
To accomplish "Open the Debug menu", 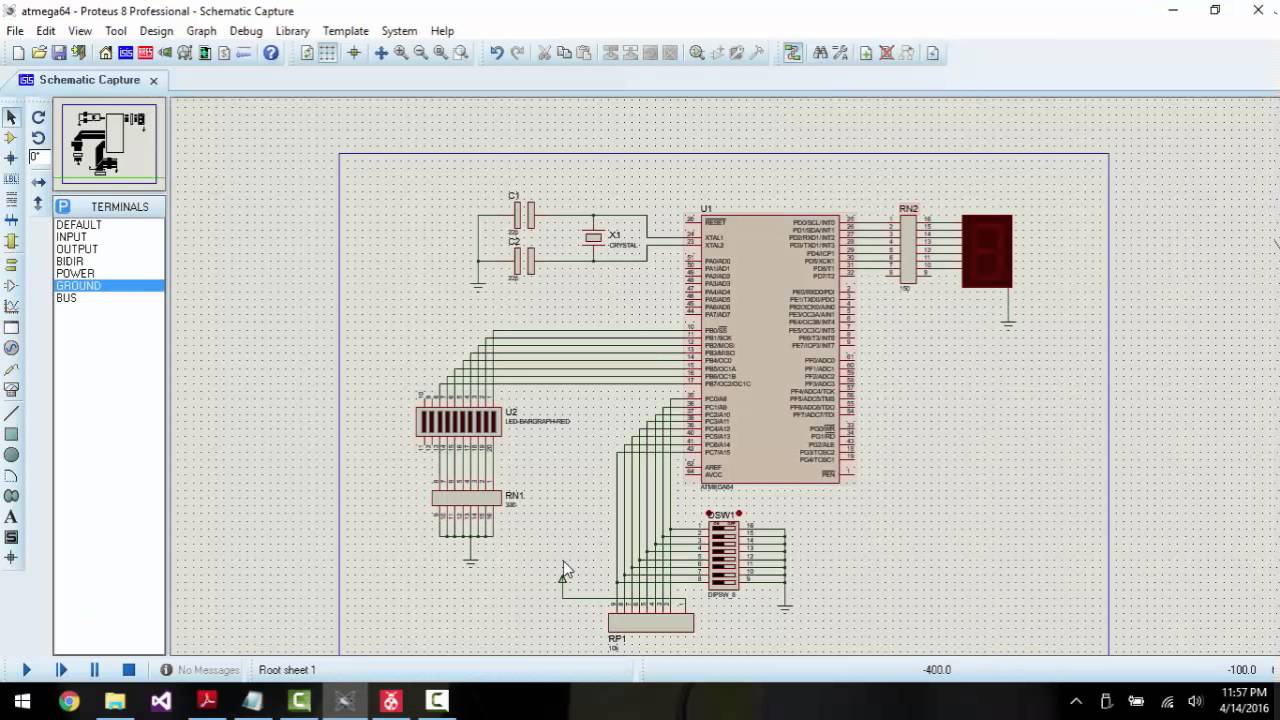I will click(x=245, y=31).
